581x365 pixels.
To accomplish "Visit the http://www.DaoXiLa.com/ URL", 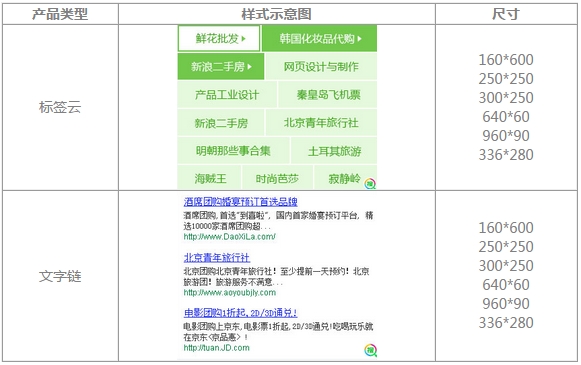I will (229, 237).
